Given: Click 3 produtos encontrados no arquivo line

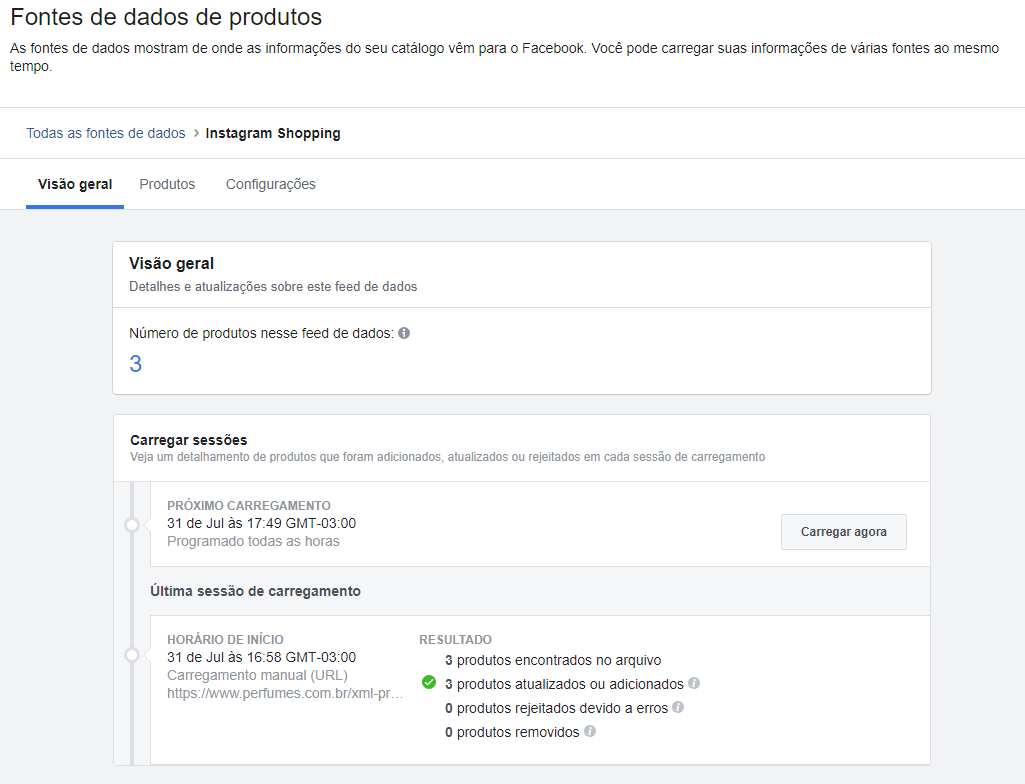Looking at the screenshot, I should point(553,660).
